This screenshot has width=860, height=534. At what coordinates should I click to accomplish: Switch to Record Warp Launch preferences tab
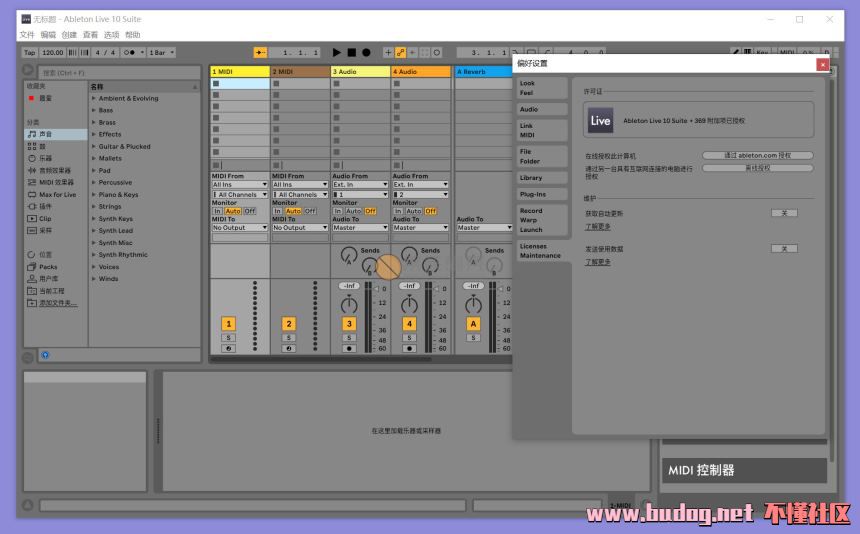tap(541, 220)
